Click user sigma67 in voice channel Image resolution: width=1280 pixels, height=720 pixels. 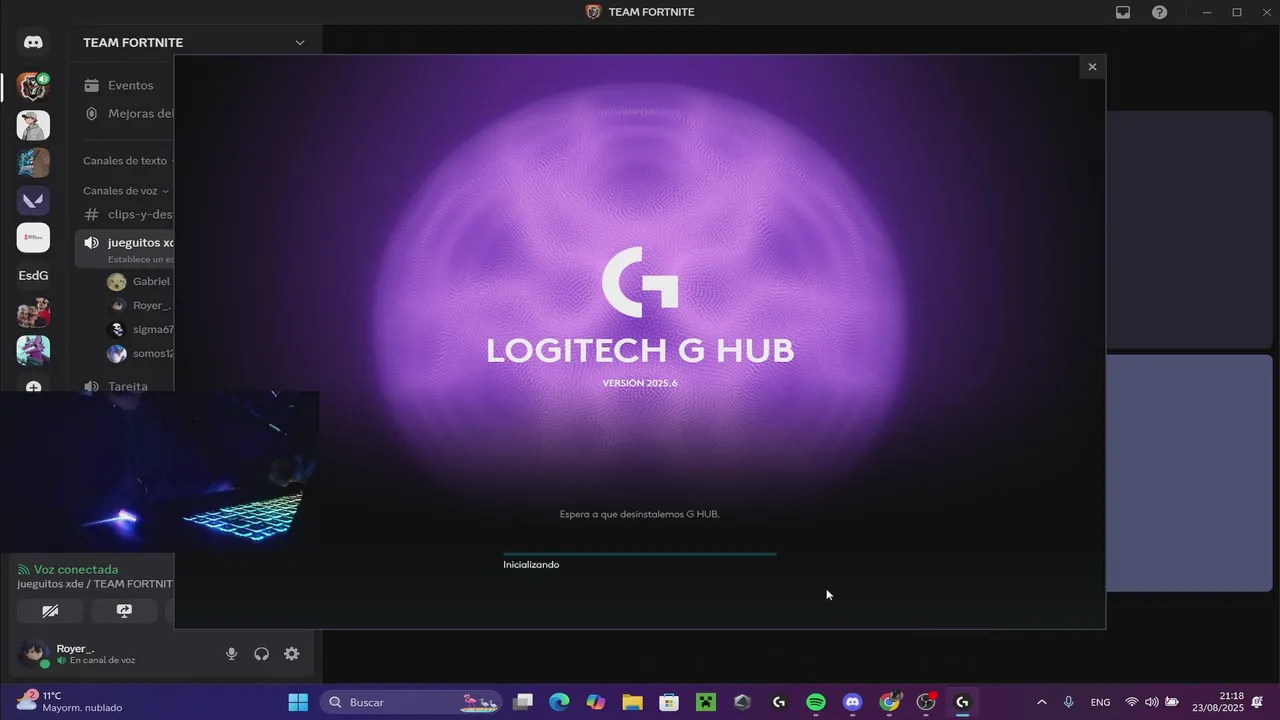coord(138,329)
